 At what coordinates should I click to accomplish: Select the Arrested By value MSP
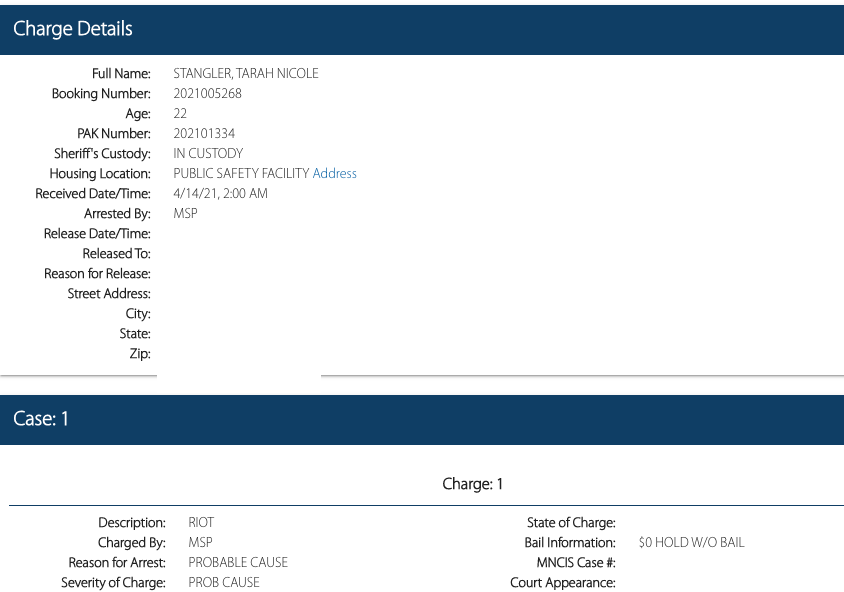click(185, 213)
